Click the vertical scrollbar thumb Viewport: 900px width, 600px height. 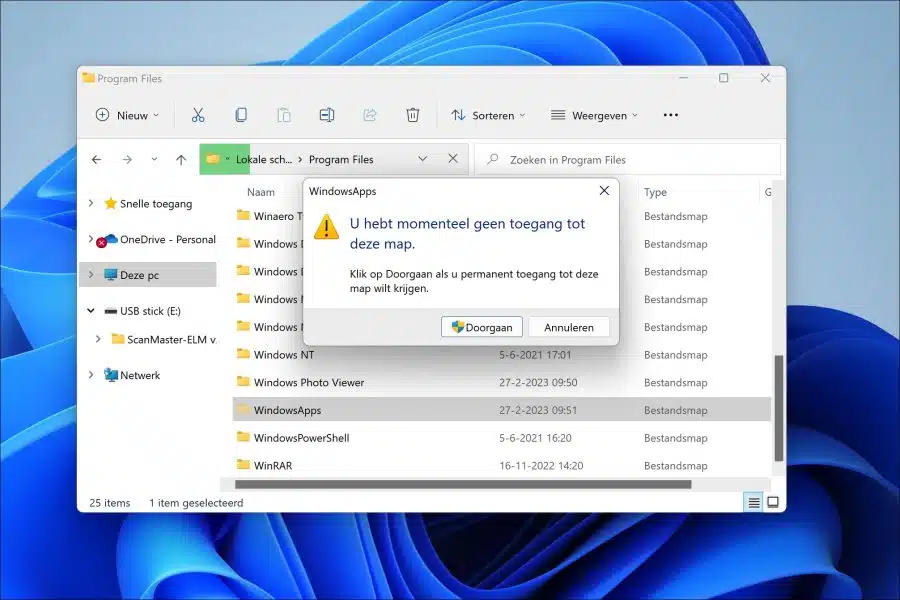778,408
